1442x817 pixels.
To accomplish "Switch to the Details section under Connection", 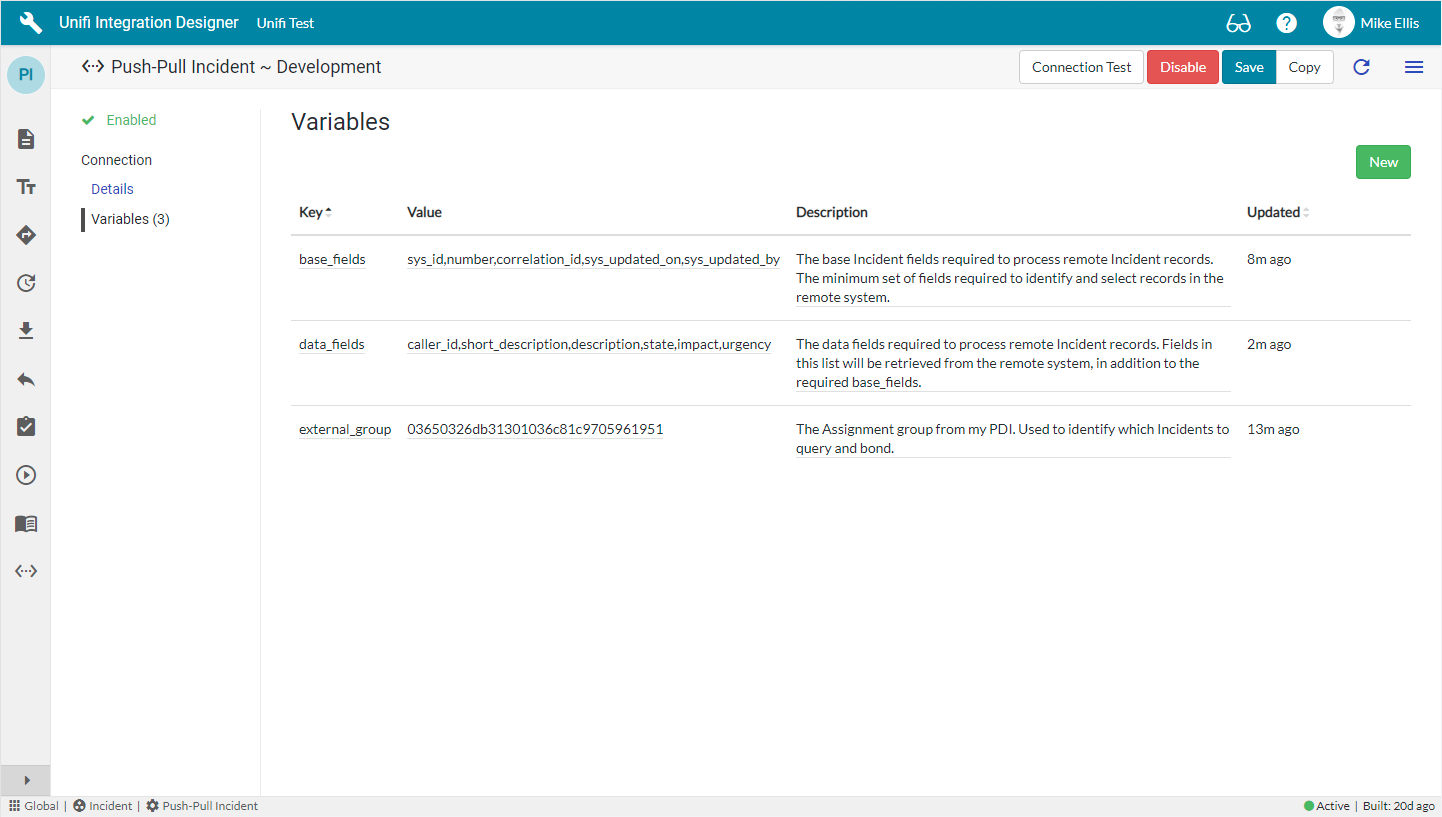I will click(x=111, y=188).
